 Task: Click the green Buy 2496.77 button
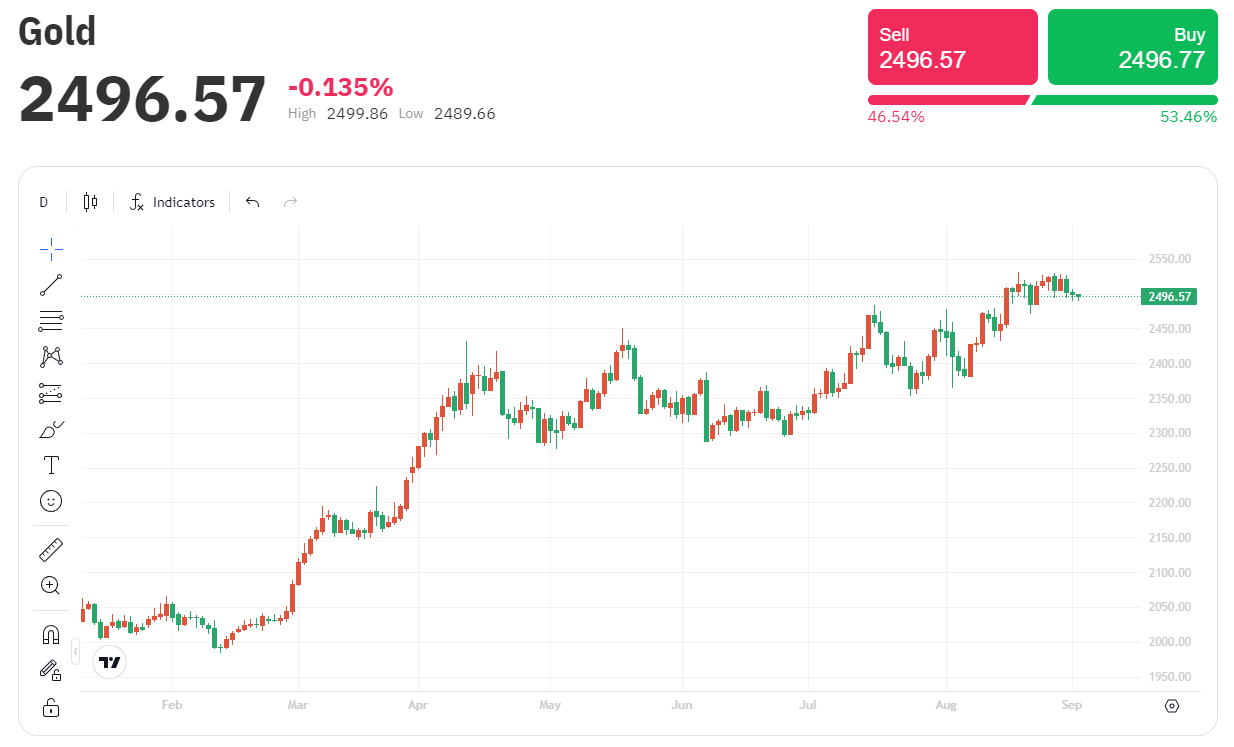(x=1132, y=47)
